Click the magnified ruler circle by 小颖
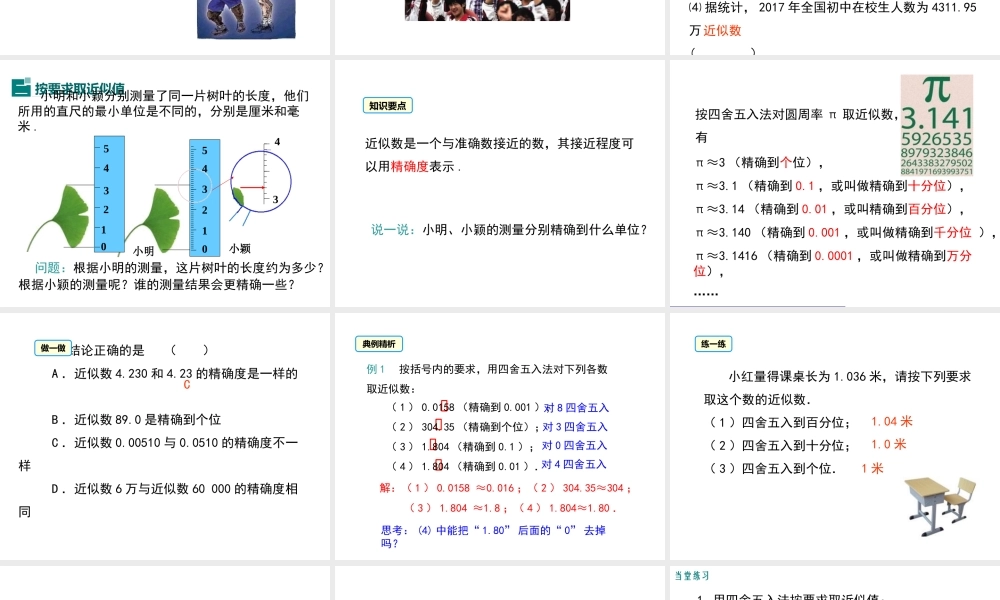This screenshot has height=600, width=1000. coord(261,181)
